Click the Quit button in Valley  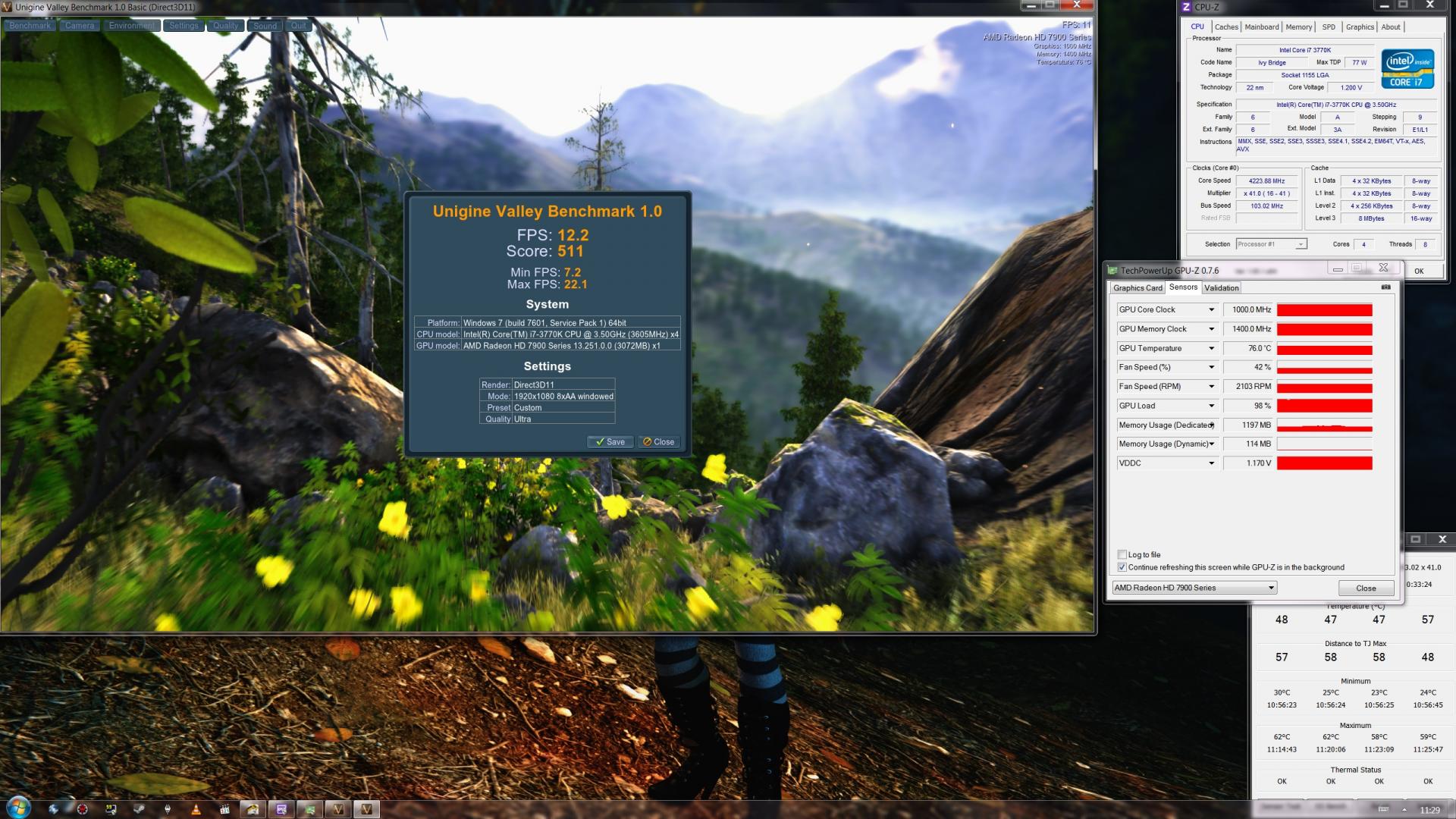[x=299, y=26]
